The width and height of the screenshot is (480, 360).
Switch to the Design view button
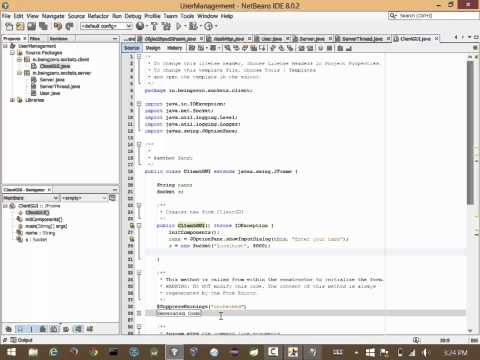coord(153,48)
